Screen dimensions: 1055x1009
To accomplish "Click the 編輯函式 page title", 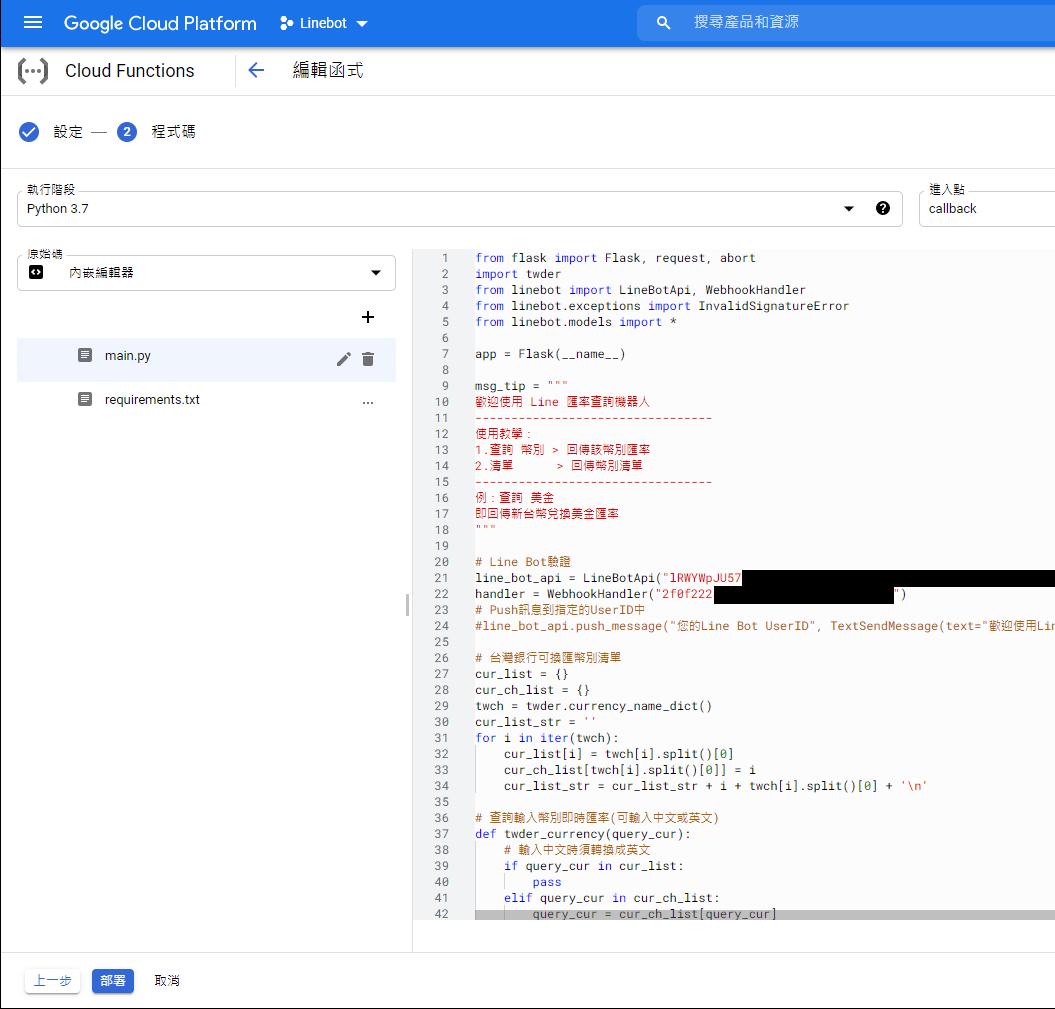I will click(328, 70).
